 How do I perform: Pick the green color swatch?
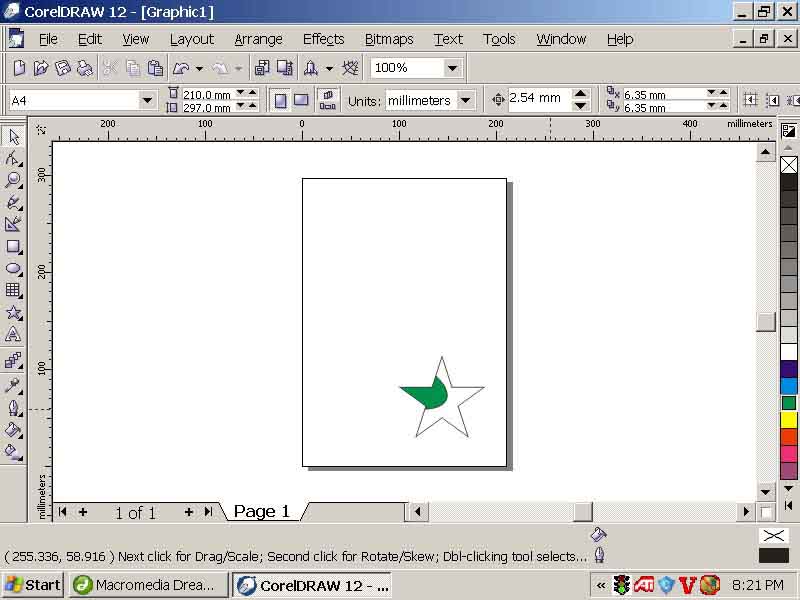tap(789, 403)
